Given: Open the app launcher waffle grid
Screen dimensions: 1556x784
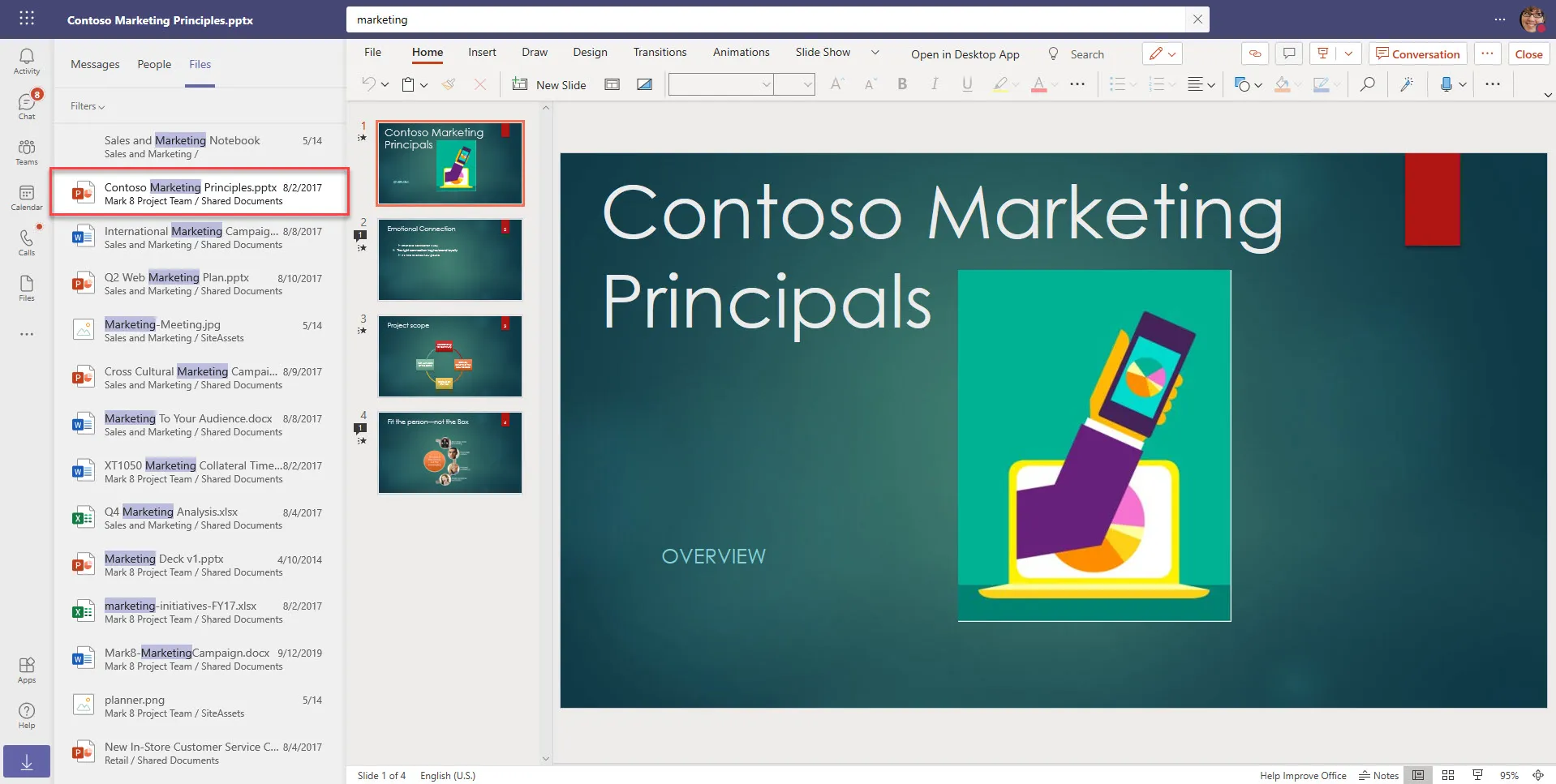Looking at the screenshot, I should pos(27,18).
